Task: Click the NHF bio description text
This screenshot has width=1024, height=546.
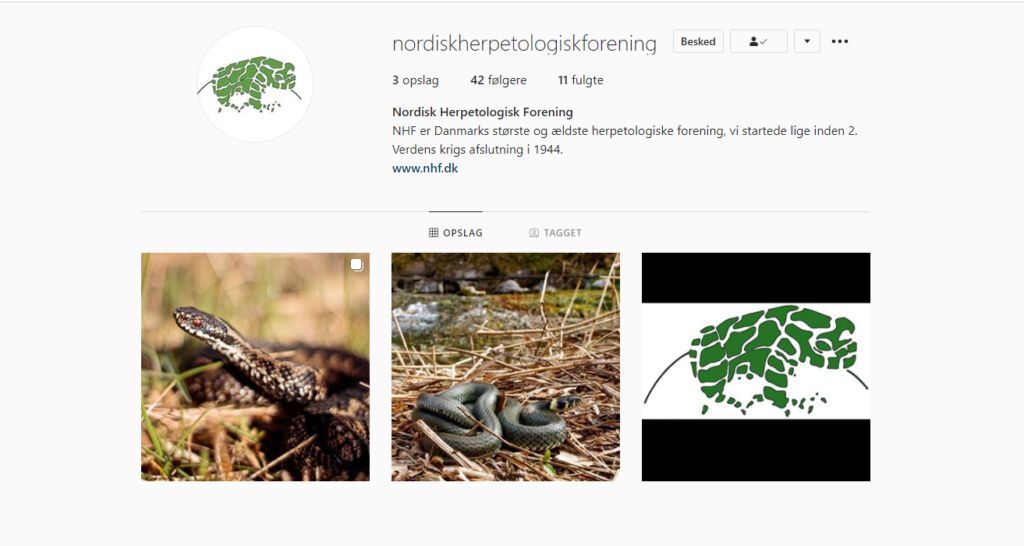Action: pyautogui.click(x=624, y=140)
